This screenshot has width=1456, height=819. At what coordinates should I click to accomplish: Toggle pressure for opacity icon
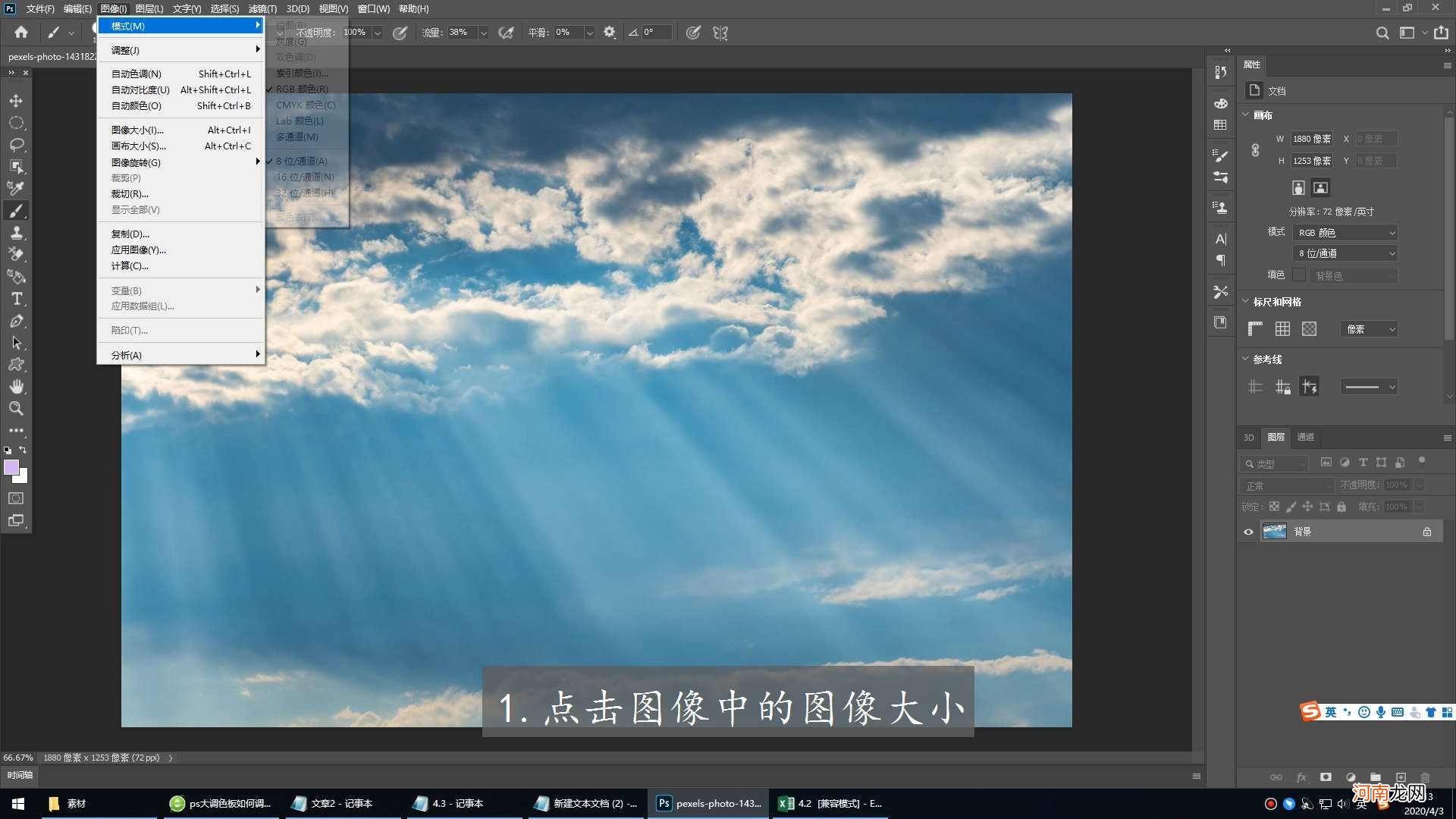(x=400, y=33)
